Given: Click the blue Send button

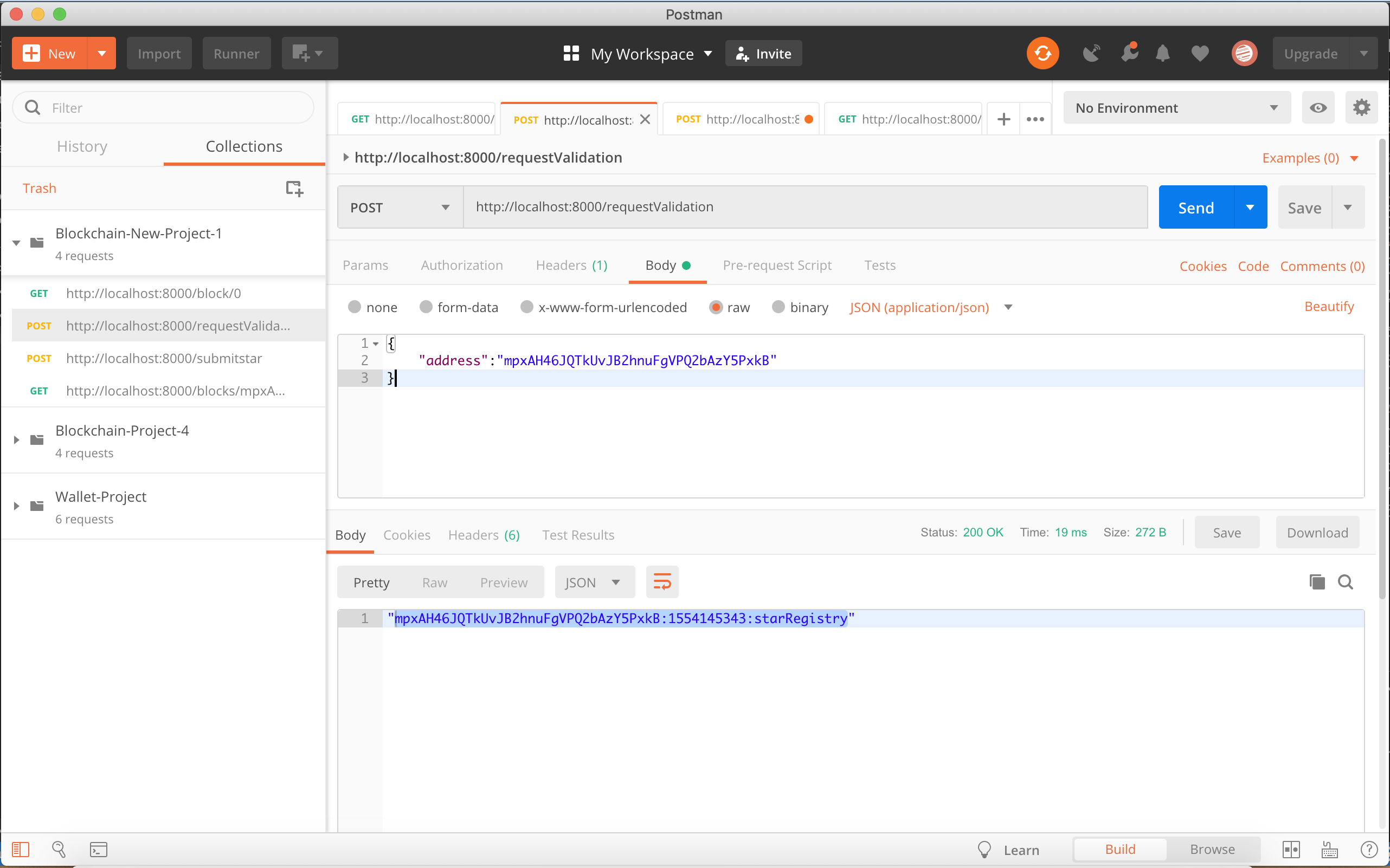Looking at the screenshot, I should (1196, 207).
